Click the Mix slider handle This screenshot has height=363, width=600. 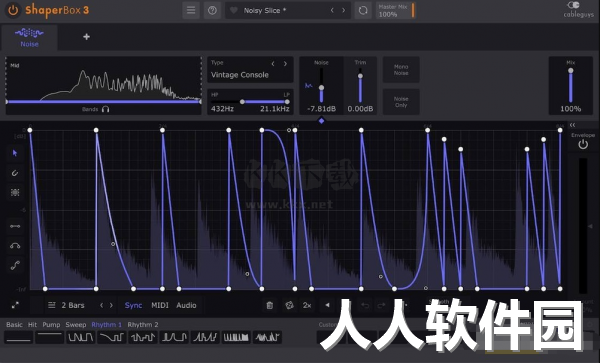tap(571, 71)
